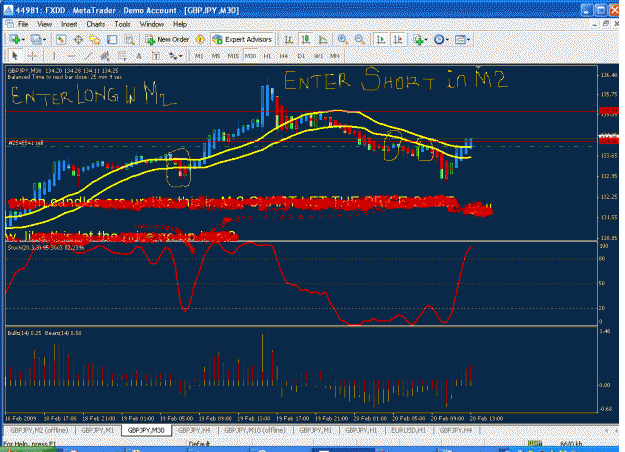625x452 pixels.
Task: Open the Charts menu
Action: [x=96, y=24]
